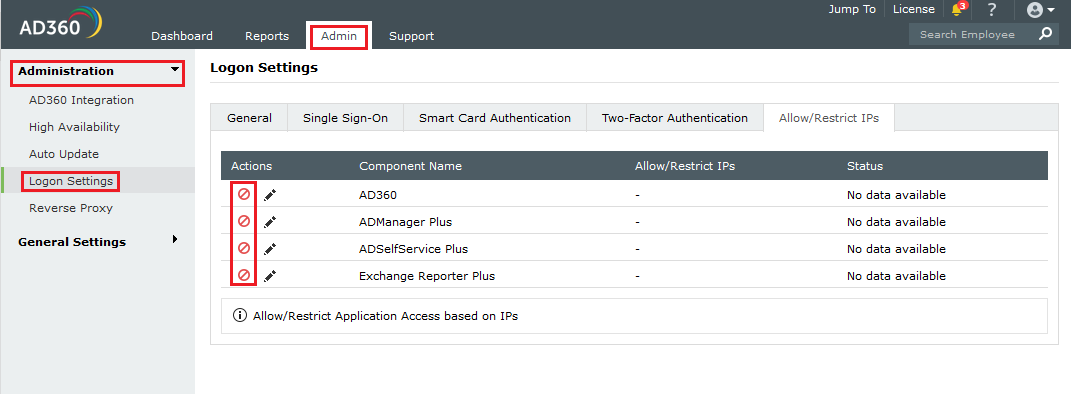This screenshot has height=394, width=1071.
Task: Click the AD360 row status text
Action: click(x=896, y=195)
